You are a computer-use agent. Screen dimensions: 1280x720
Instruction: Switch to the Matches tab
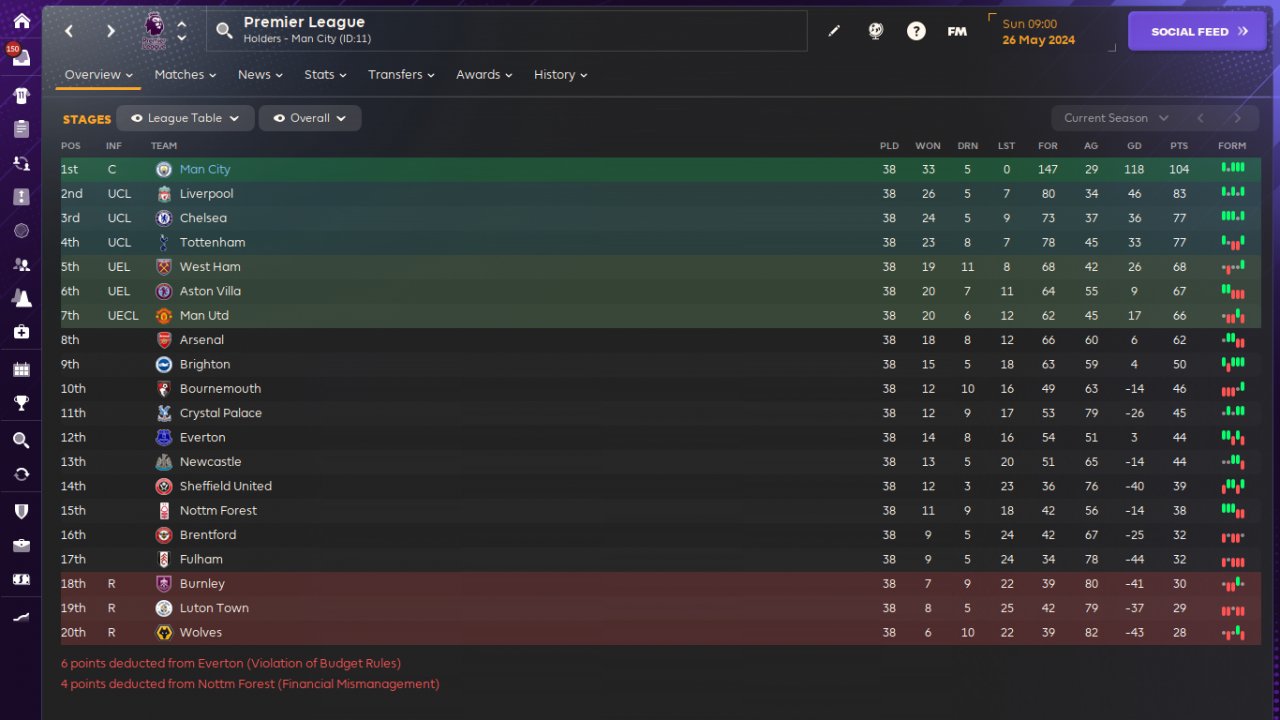pyautogui.click(x=185, y=75)
